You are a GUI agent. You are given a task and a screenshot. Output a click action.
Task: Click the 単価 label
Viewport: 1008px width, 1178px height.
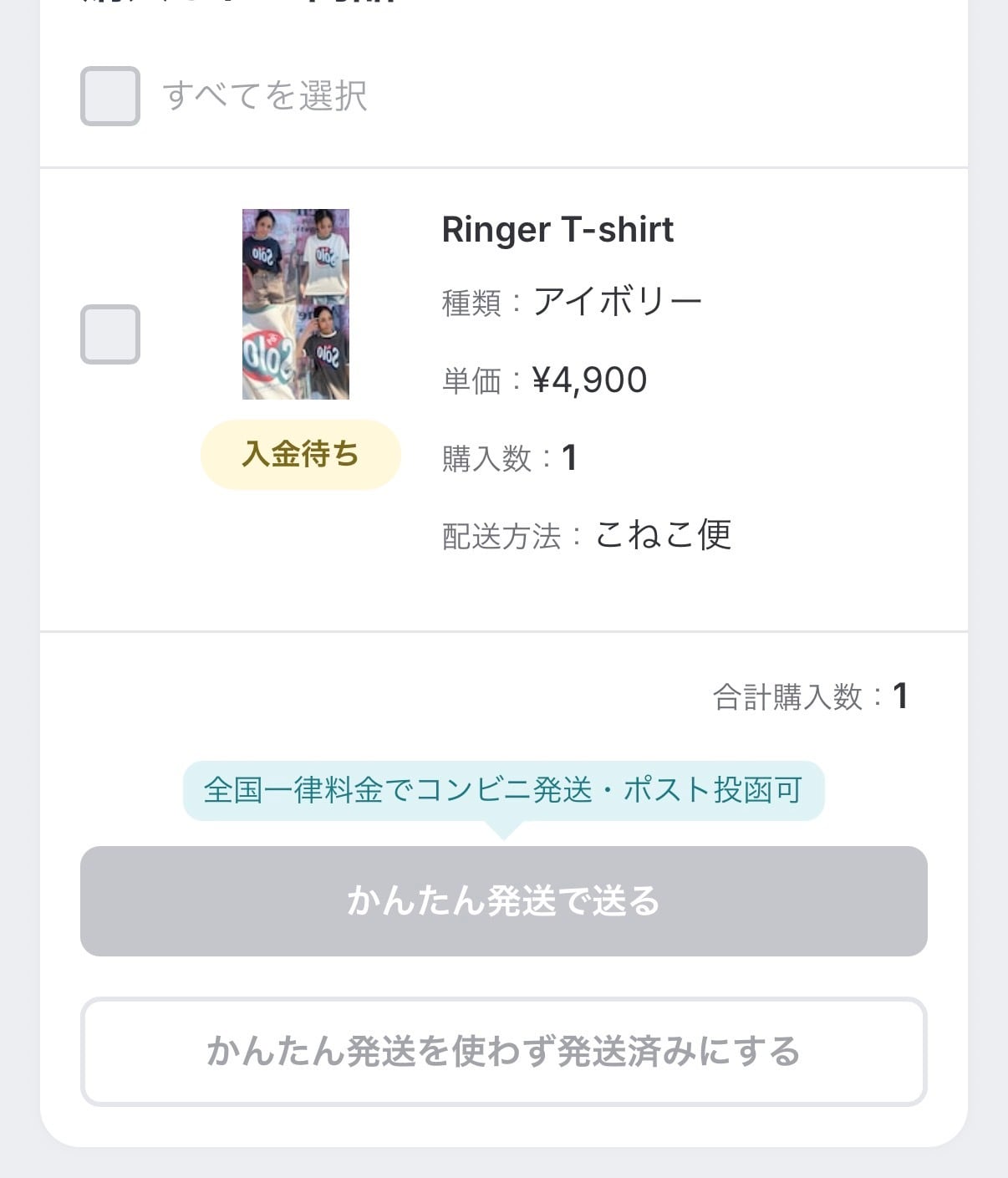(471, 381)
